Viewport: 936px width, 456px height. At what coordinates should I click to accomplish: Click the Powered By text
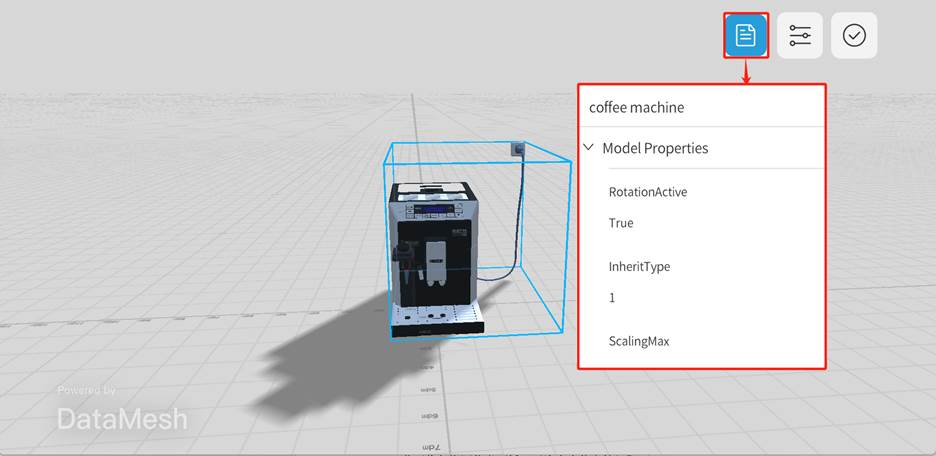[86, 390]
